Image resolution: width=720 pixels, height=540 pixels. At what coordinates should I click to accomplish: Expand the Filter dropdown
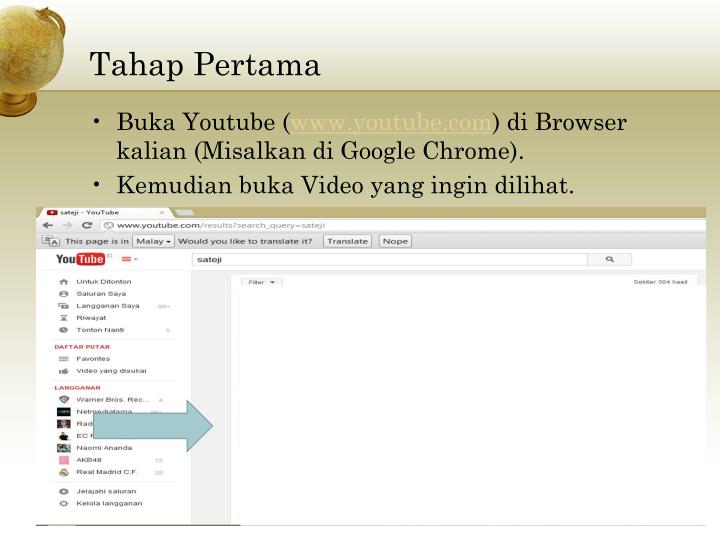(262, 282)
